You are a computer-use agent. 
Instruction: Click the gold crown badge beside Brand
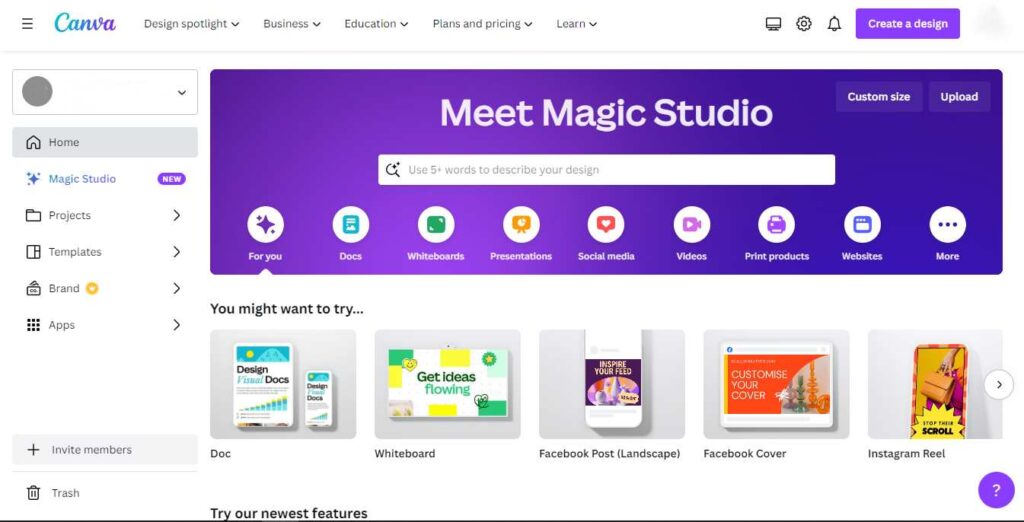tap(92, 288)
